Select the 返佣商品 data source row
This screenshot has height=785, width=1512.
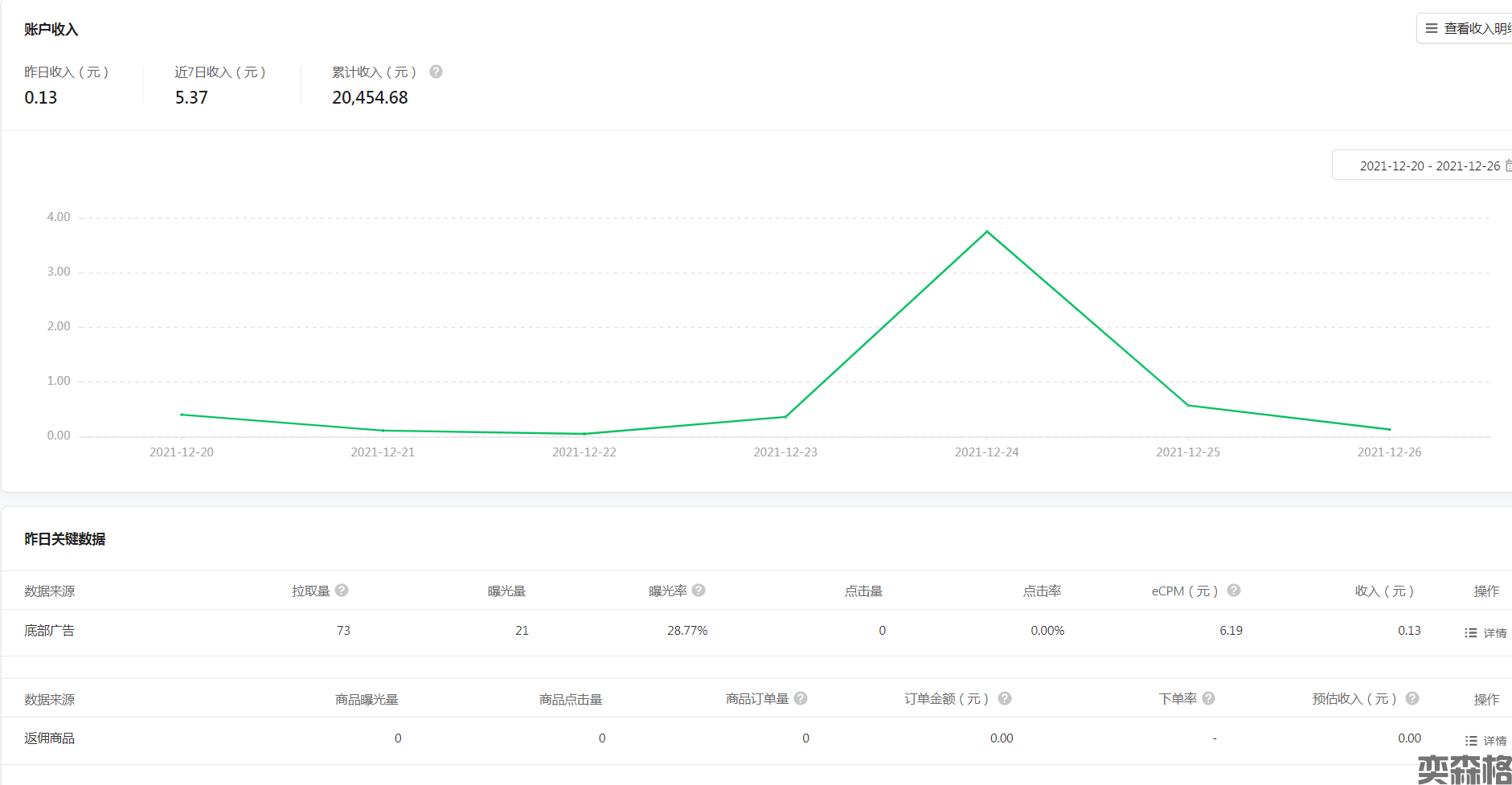[50, 738]
